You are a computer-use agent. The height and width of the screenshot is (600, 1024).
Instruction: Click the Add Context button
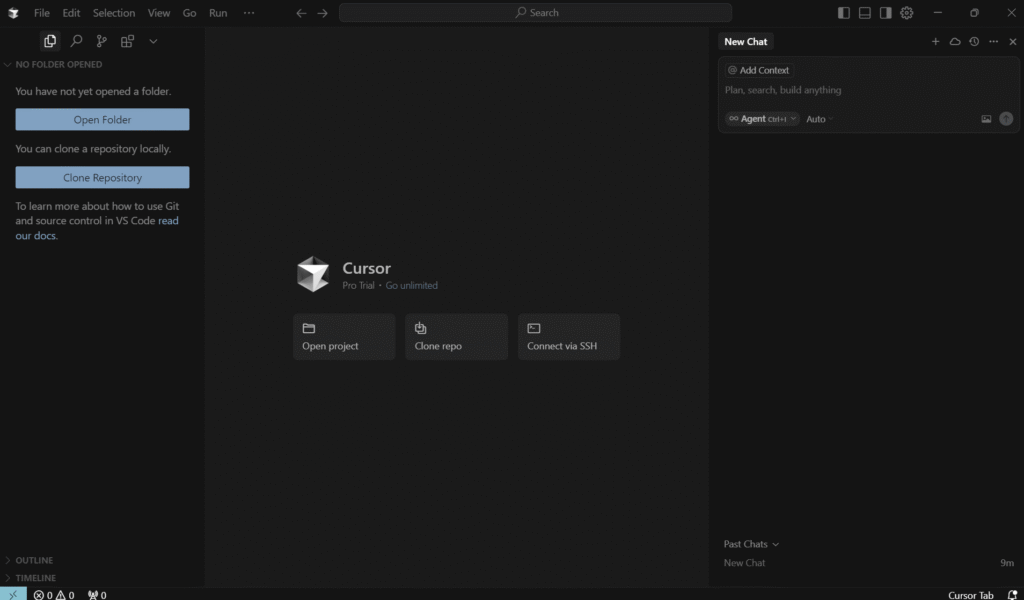[x=759, y=70]
